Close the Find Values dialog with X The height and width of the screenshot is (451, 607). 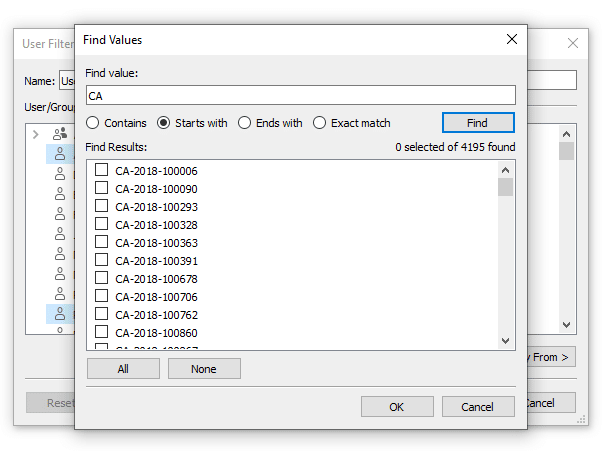(x=512, y=39)
